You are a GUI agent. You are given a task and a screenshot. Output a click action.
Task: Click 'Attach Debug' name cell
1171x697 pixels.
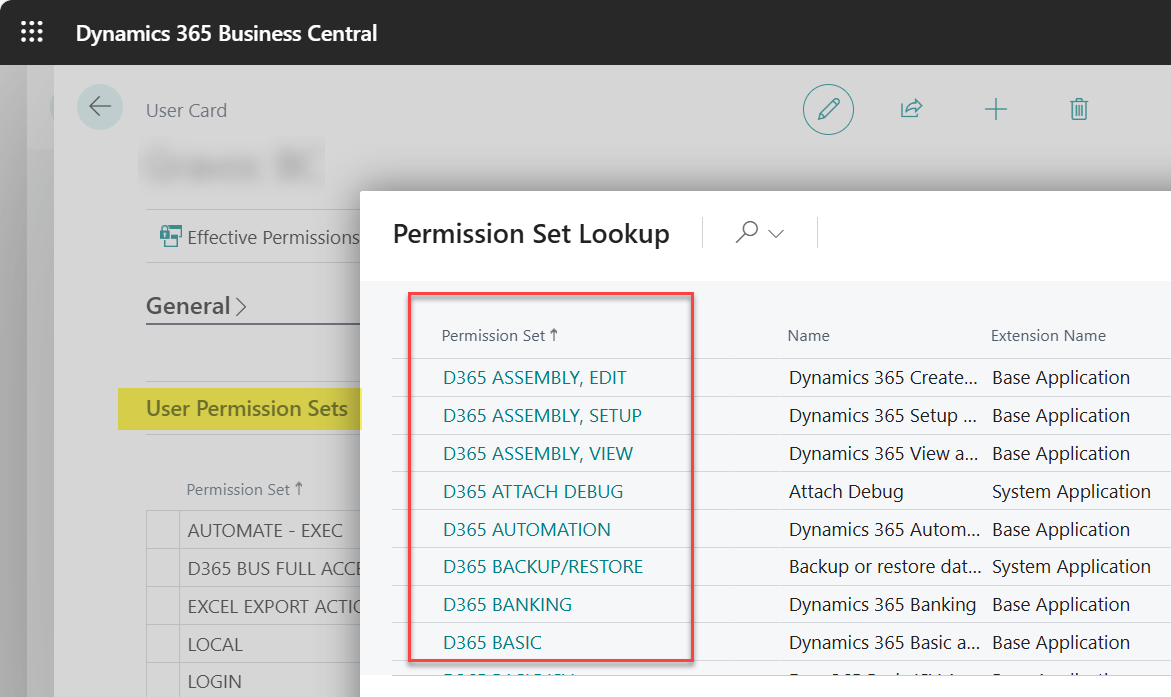pyautogui.click(x=846, y=492)
